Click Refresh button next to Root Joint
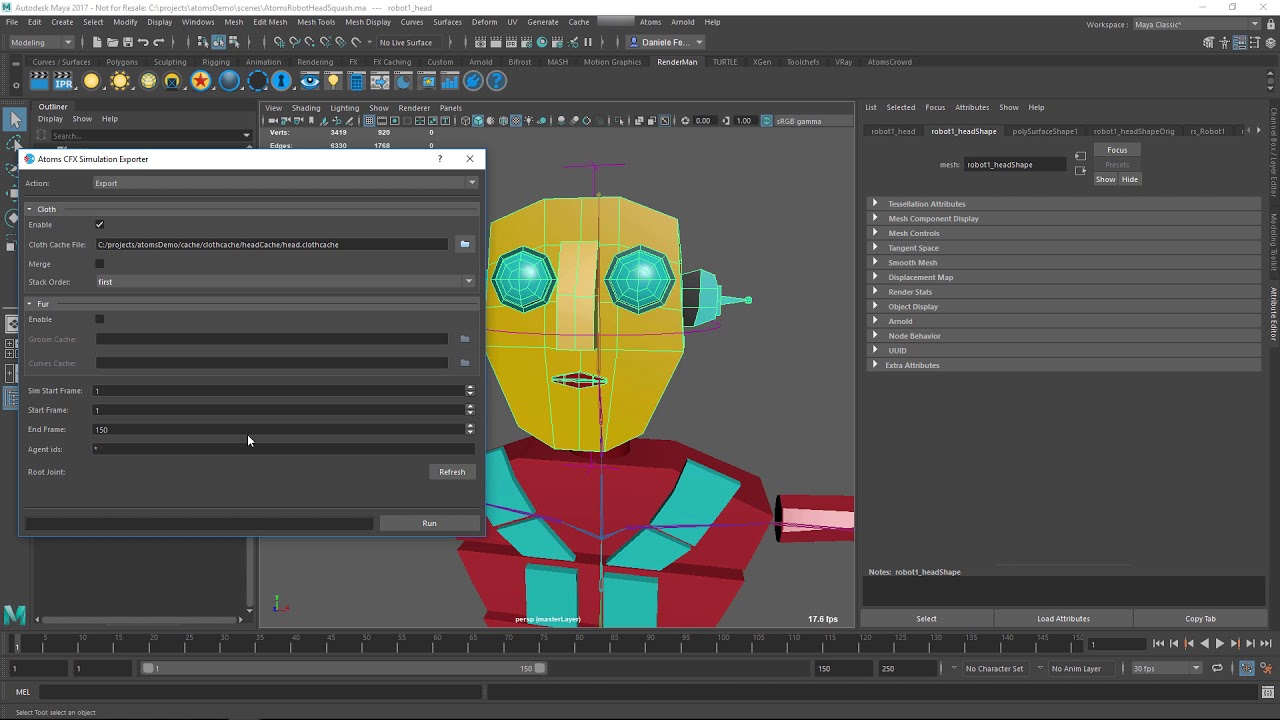This screenshot has height=720, width=1280. [452, 472]
